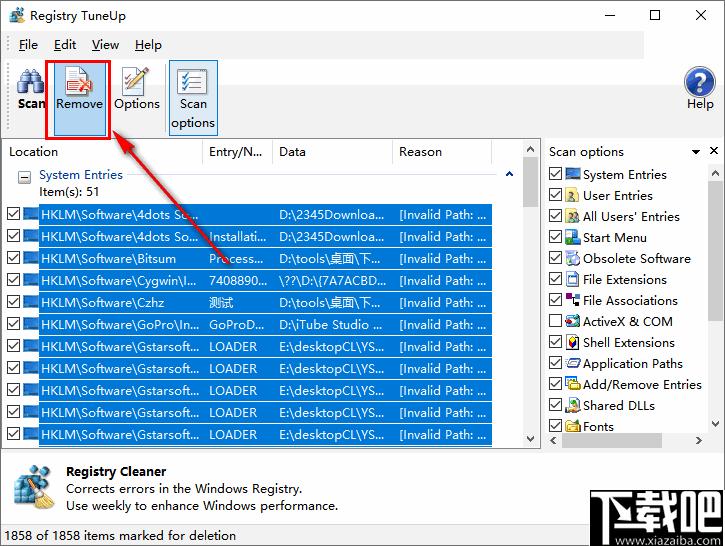Click the System Entries group heading
This screenshot has height=546, width=725.
click(x=81, y=175)
